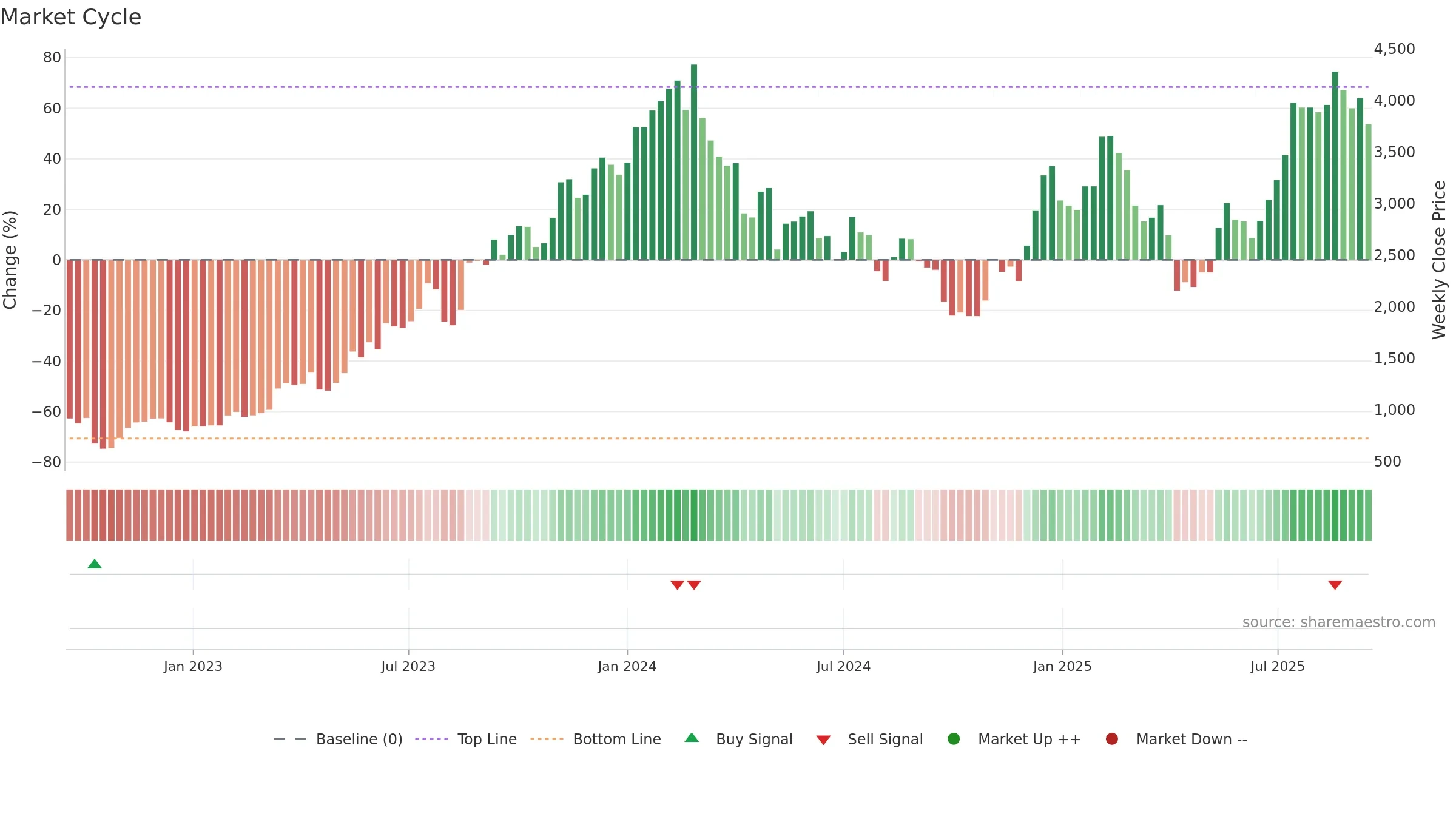Click the Jan 2025 axis label
The height and width of the screenshot is (819, 1456).
pos(1062,666)
